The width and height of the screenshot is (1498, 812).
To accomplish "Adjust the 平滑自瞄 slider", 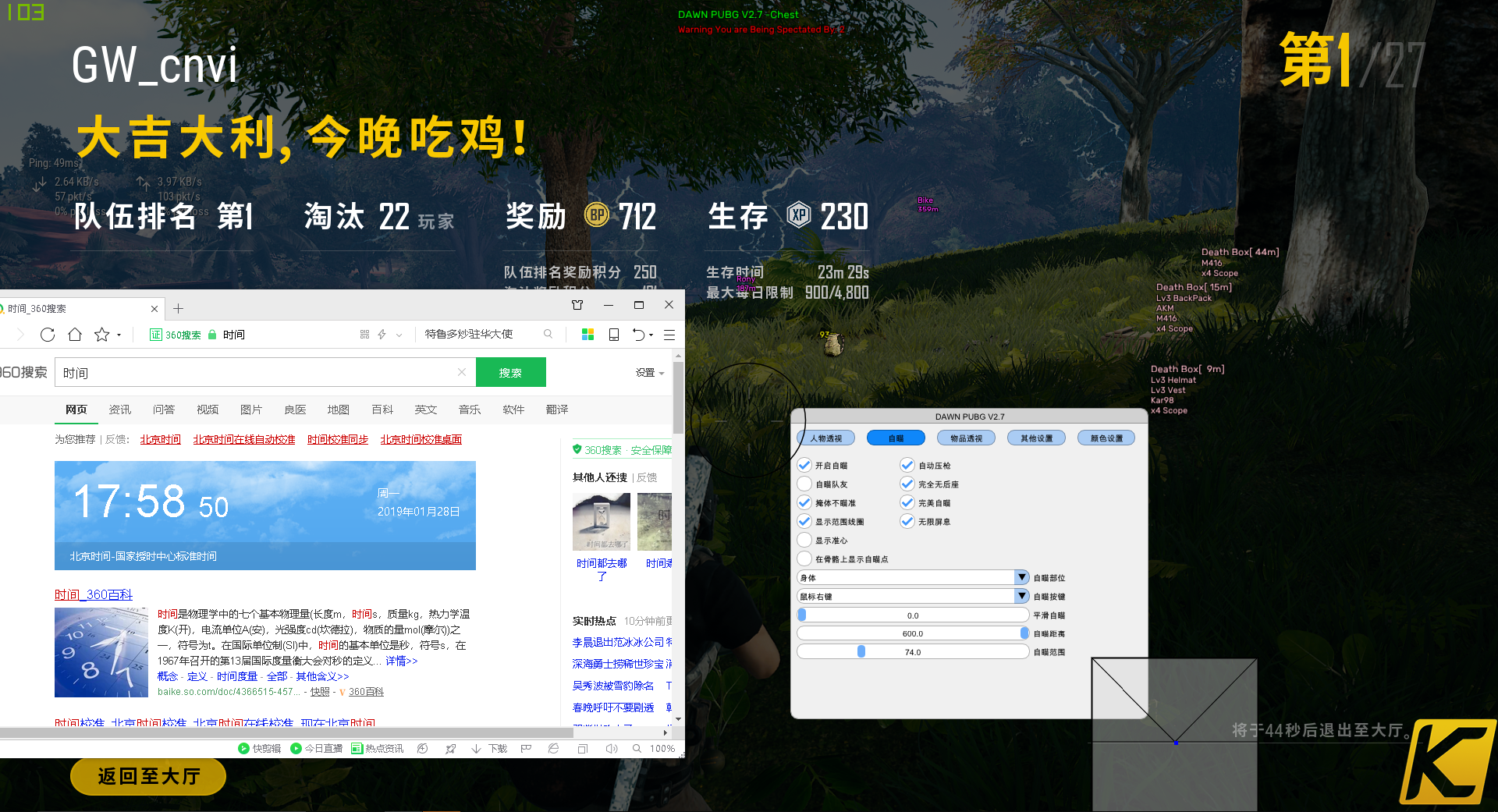I will coord(913,615).
